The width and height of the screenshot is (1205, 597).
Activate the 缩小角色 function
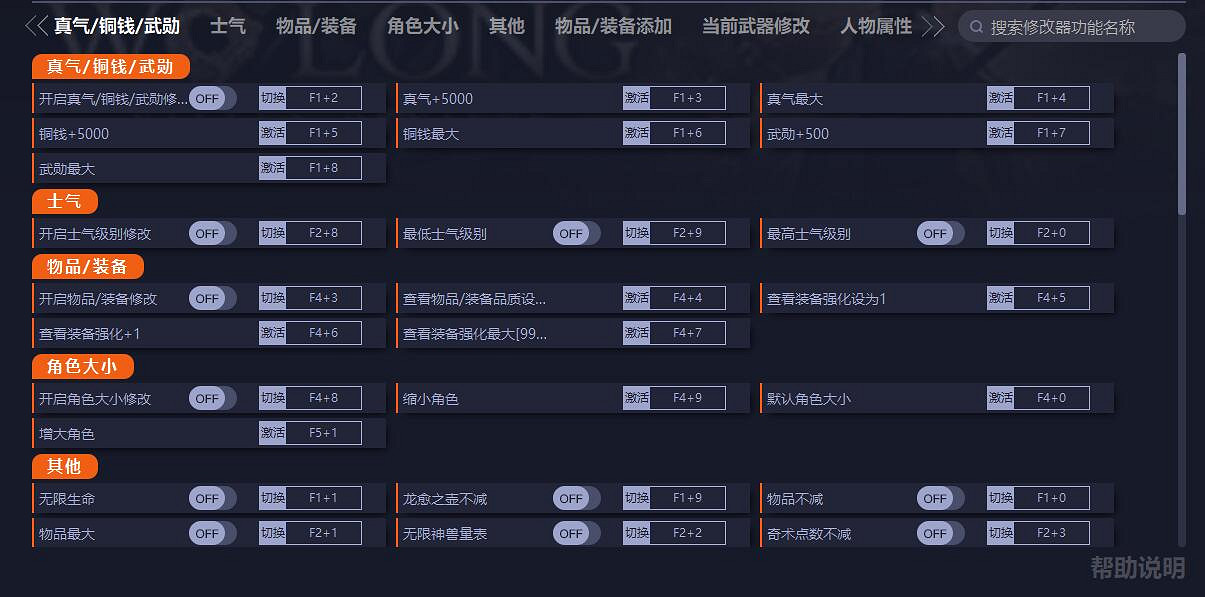[x=636, y=397]
